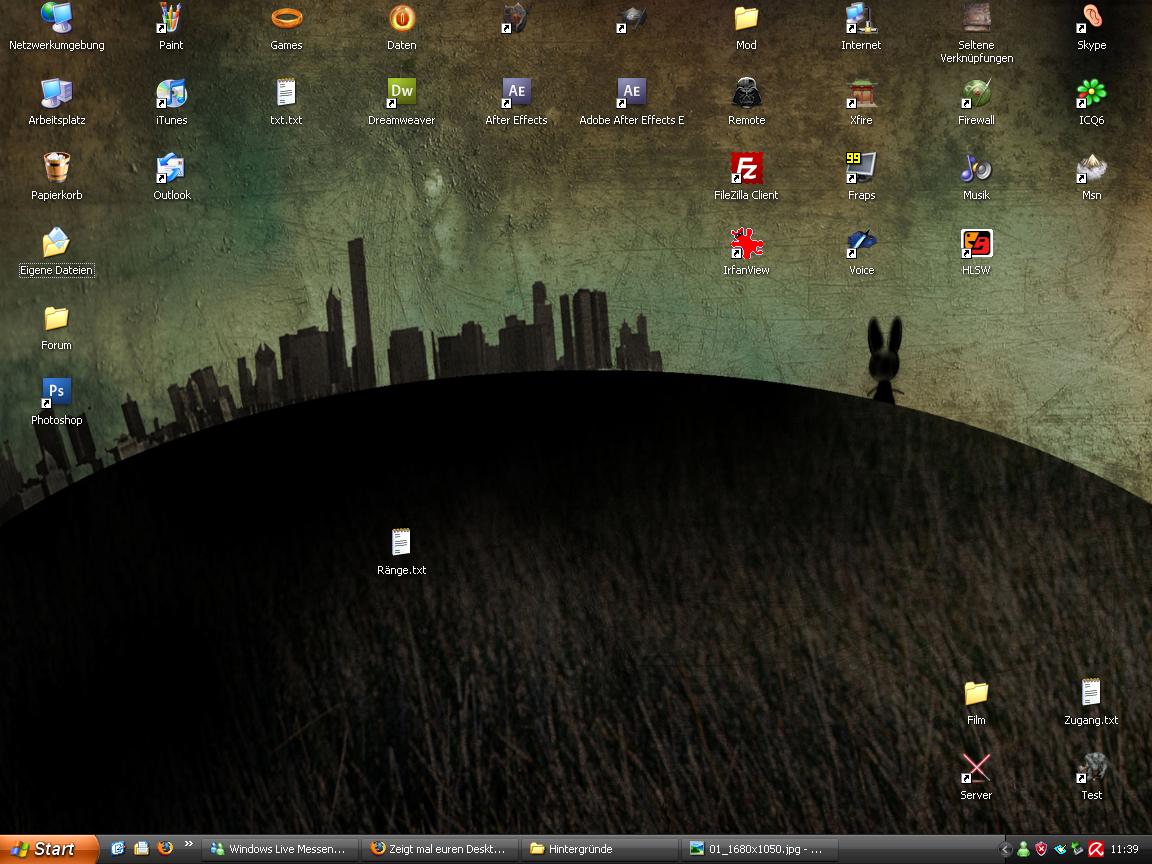Select the Dreamweaver shortcut icon
The height and width of the screenshot is (864, 1152).
click(401, 94)
